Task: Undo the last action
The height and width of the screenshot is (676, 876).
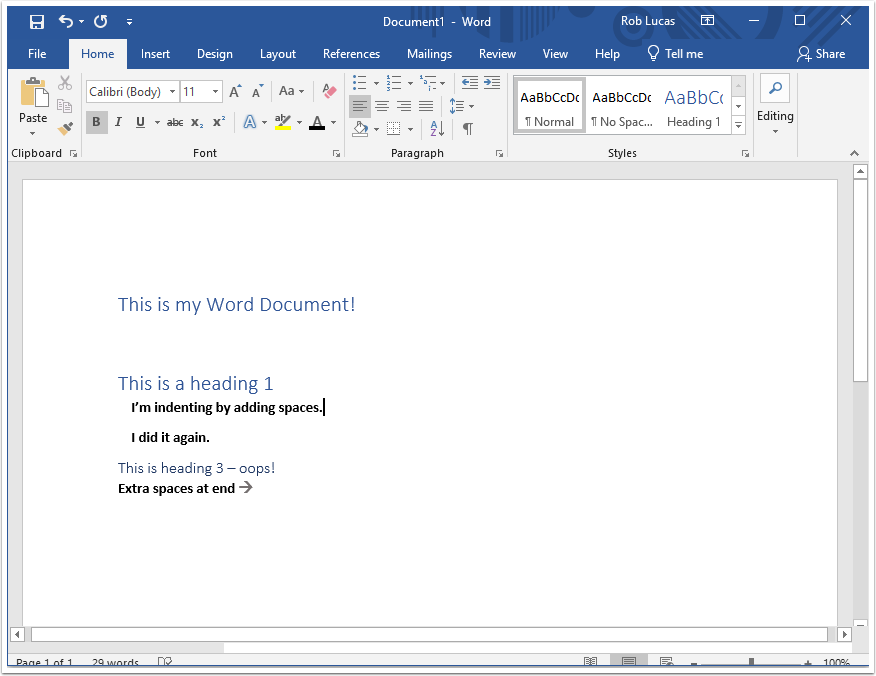Action: coord(66,22)
